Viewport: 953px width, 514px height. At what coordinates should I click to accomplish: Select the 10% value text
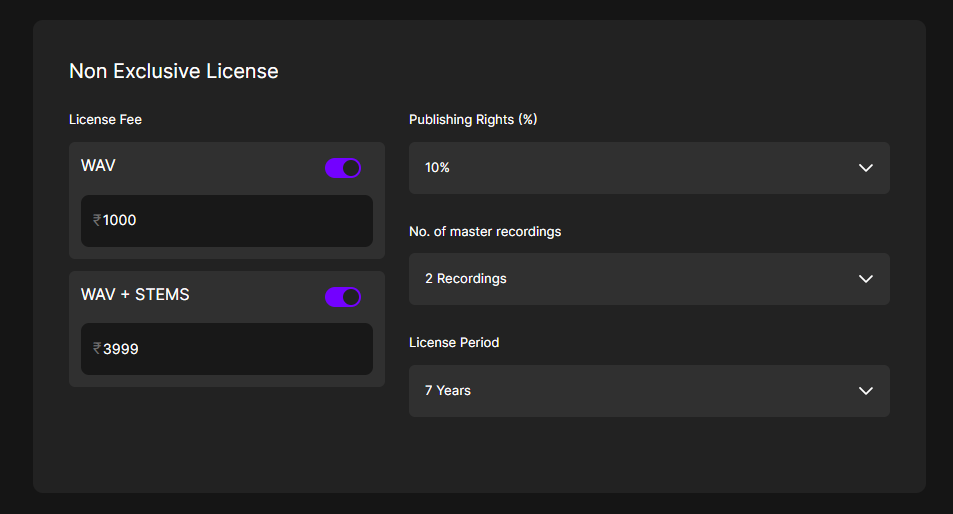click(437, 168)
